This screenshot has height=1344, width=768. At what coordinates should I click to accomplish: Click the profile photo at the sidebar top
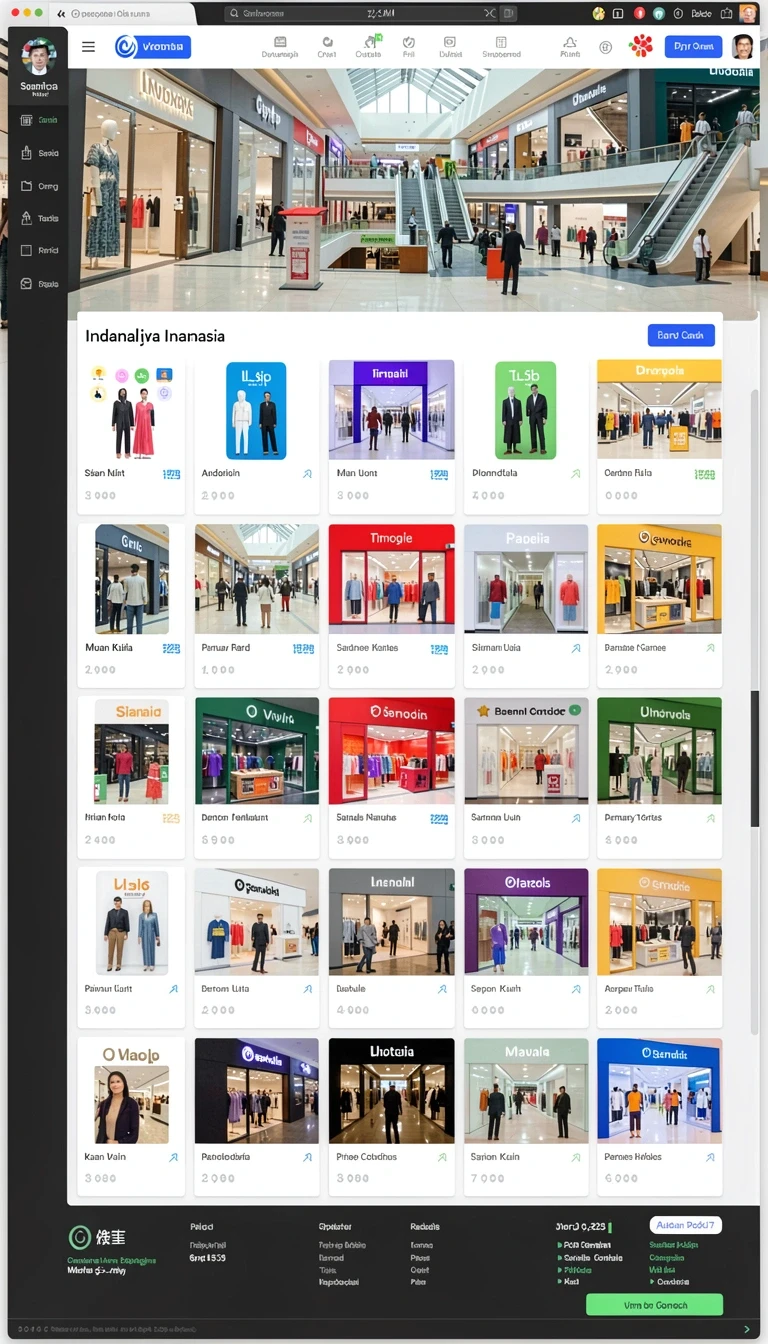(x=39, y=58)
